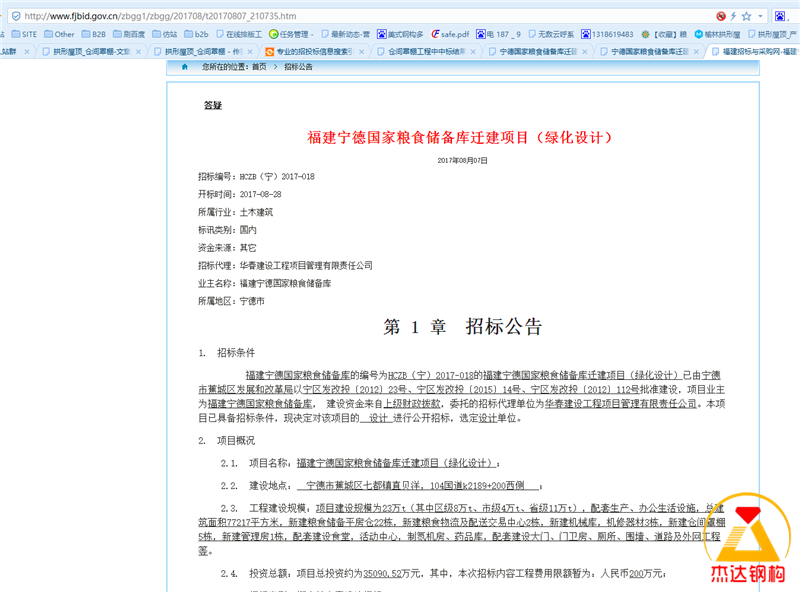Click the date 2017年08月07日
The image size is (800, 592).
(462, 160)
